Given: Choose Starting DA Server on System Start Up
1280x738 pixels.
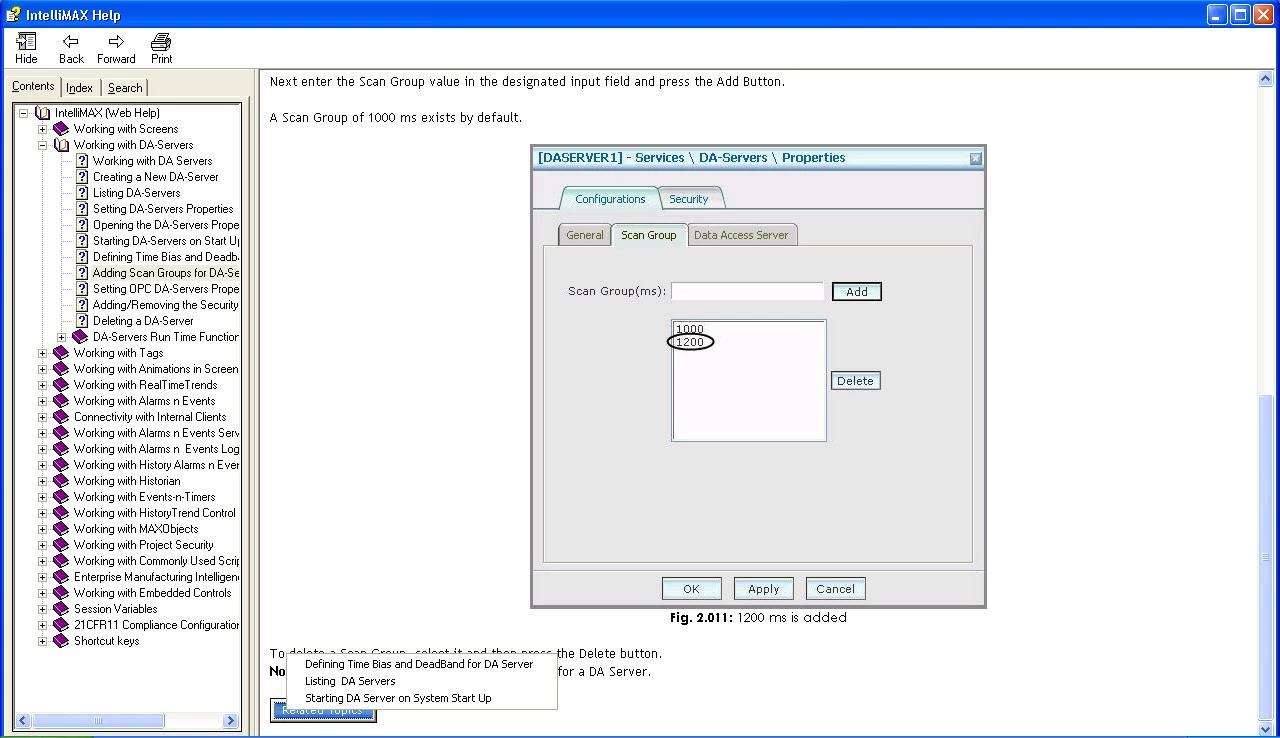Looking at the screenshot, I should click(398, 698).
